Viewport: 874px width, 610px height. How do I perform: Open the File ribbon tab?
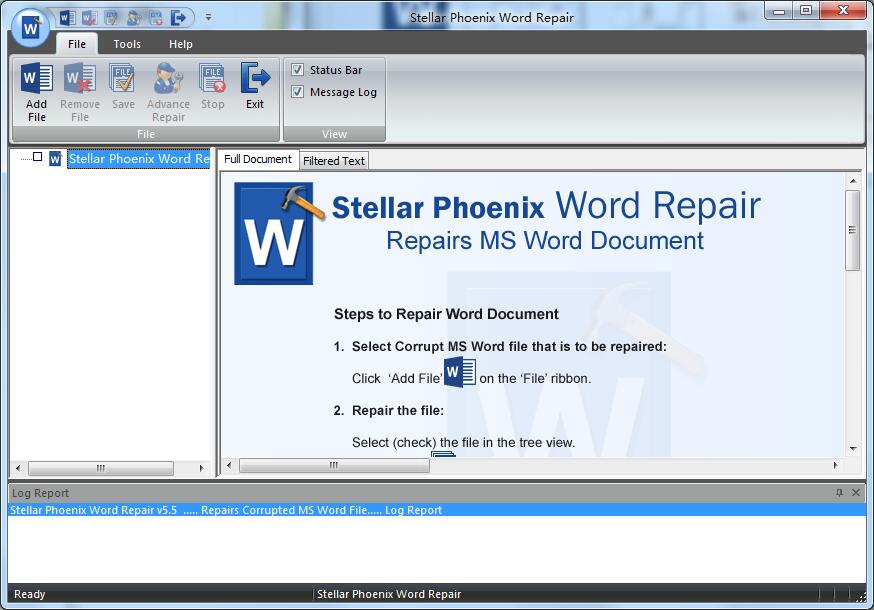(77, 43)
